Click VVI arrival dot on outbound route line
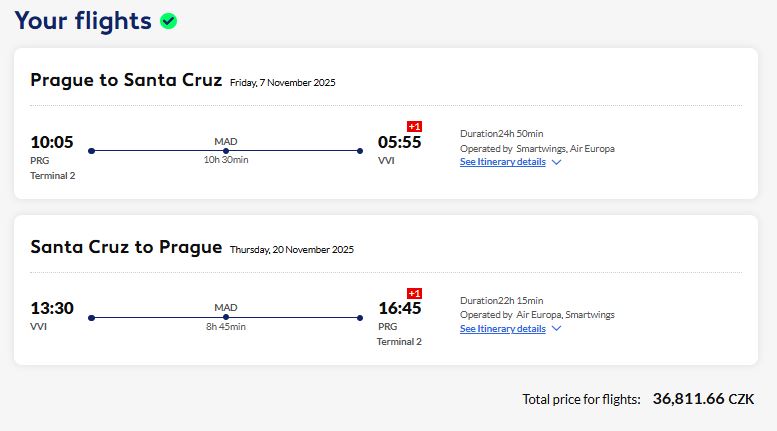 pyautogui.click(x=360, y=151)
